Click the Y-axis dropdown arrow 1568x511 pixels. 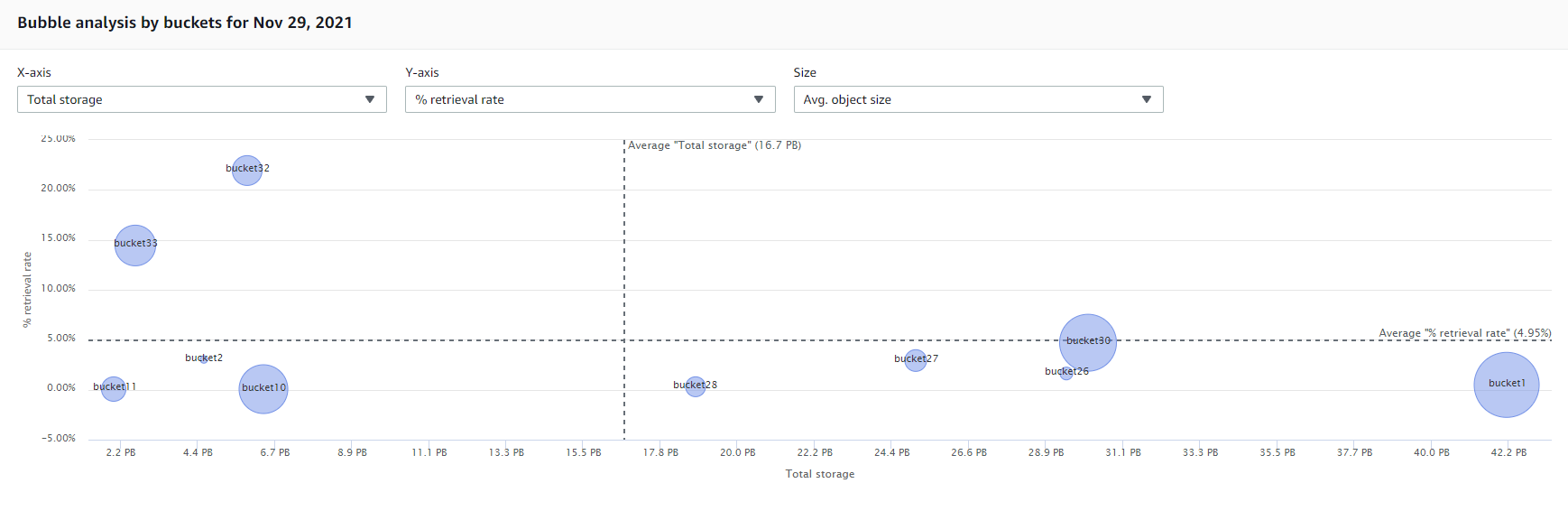click(759, 99)
